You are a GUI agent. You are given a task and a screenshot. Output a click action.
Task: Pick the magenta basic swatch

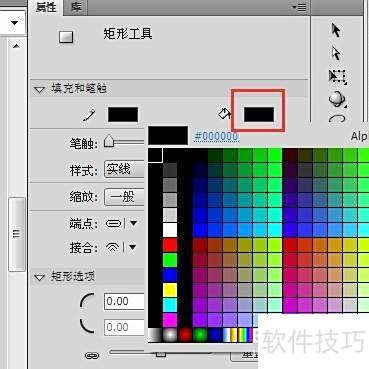coord(170,320)
